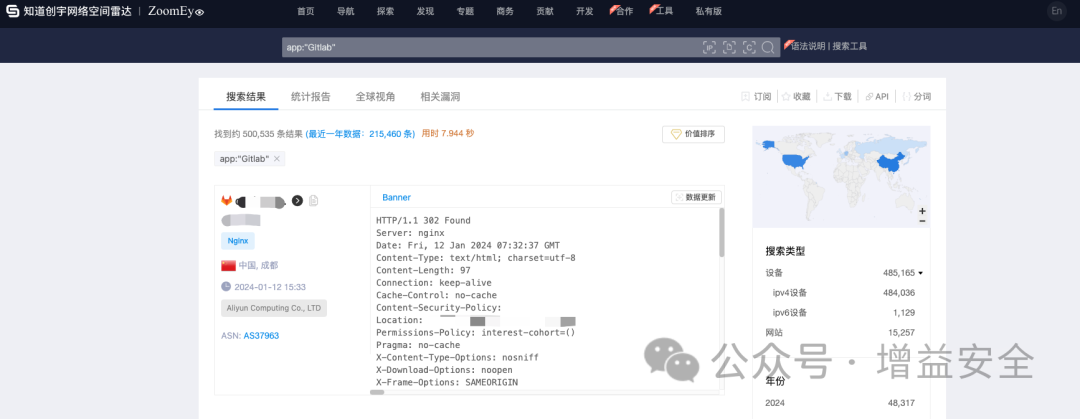
Task: Click the C bracket icon in search bar
Action: (x=749, y=47)
